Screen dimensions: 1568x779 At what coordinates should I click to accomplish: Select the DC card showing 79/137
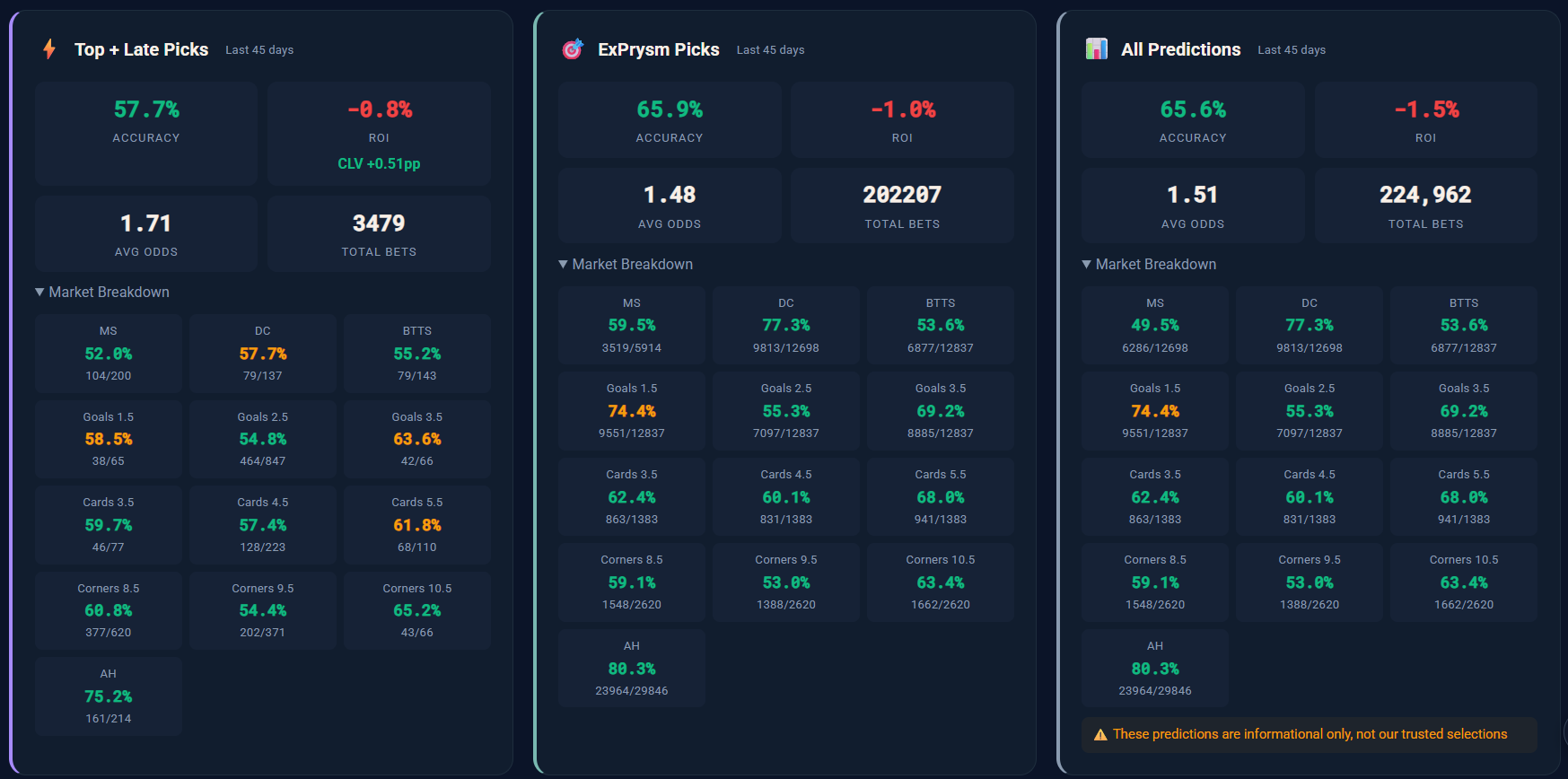263,354
